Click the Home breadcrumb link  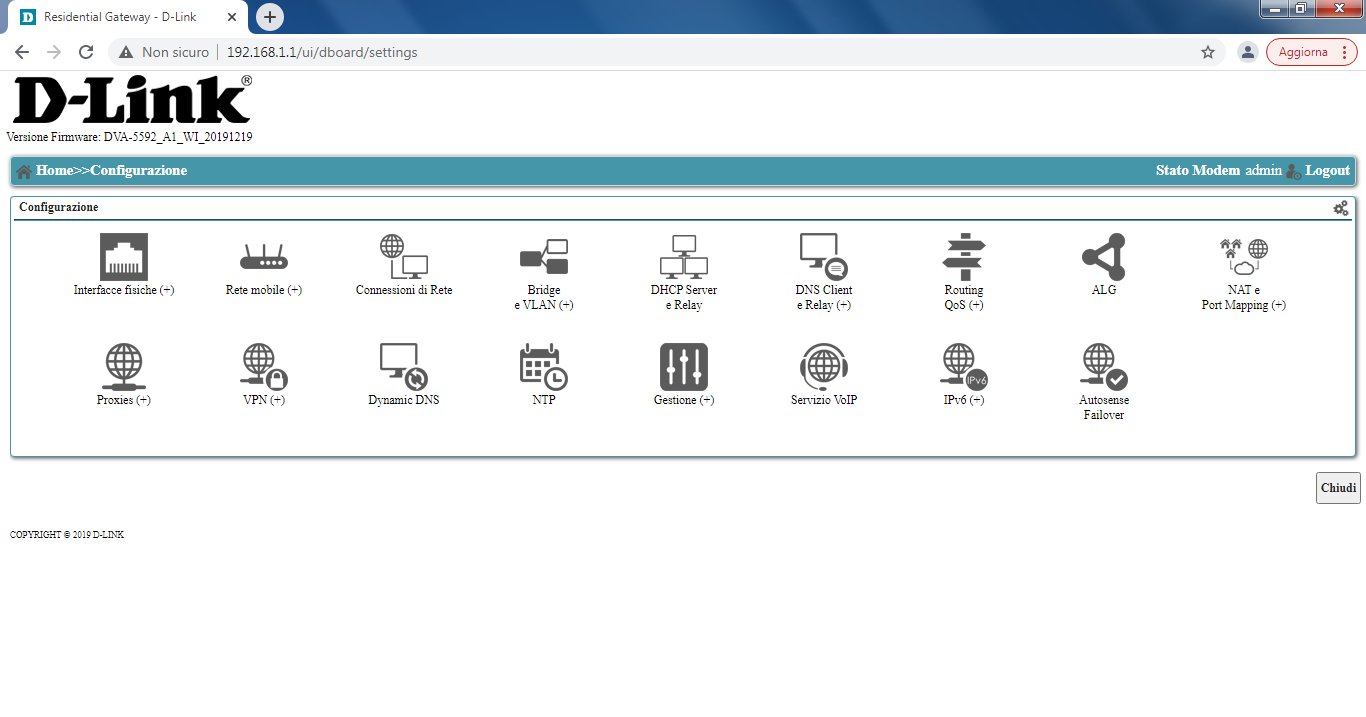[54, 171]
